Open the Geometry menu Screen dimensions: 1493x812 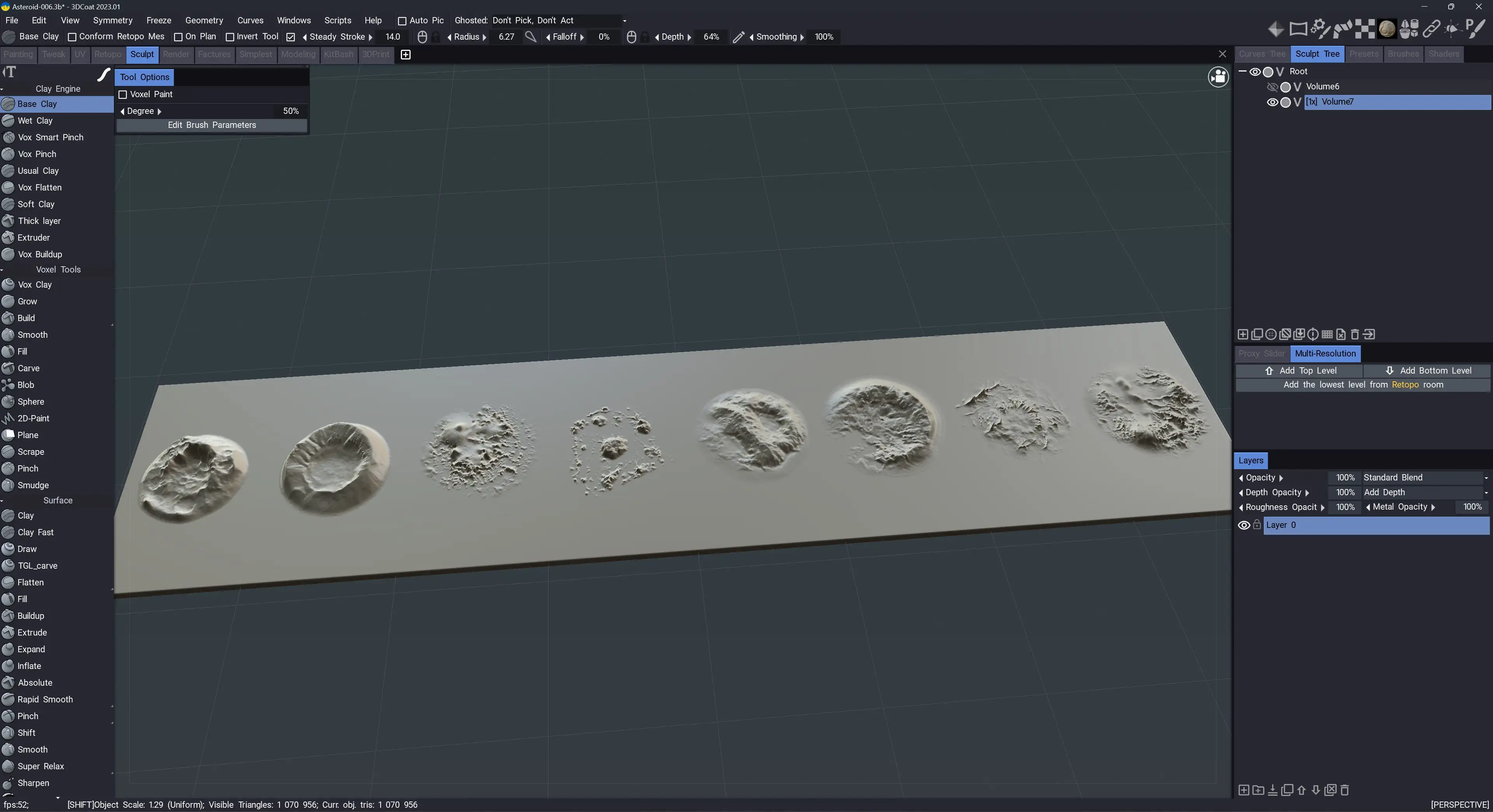(x=204, y=20)
